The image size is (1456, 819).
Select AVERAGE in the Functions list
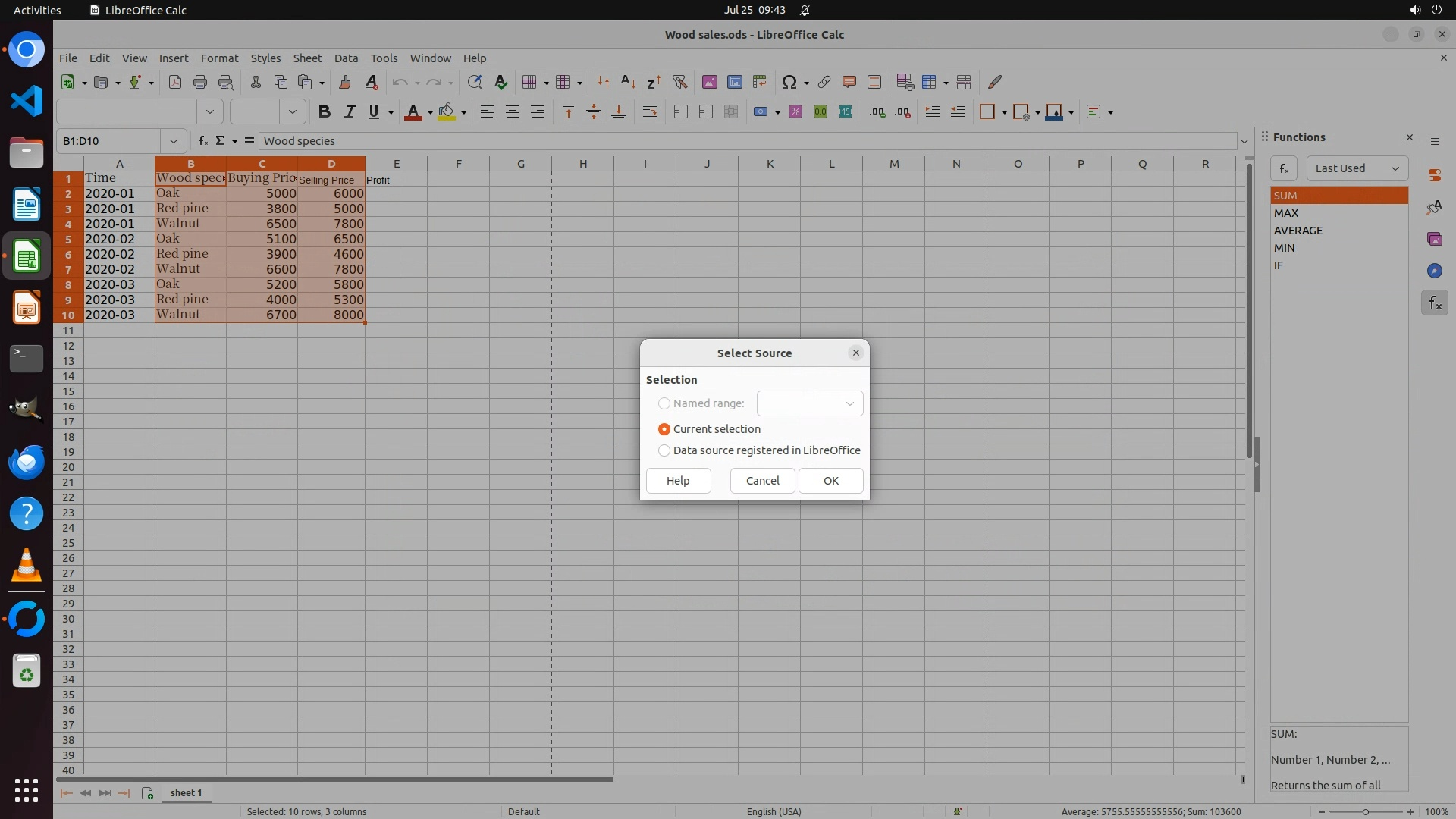1298,231
